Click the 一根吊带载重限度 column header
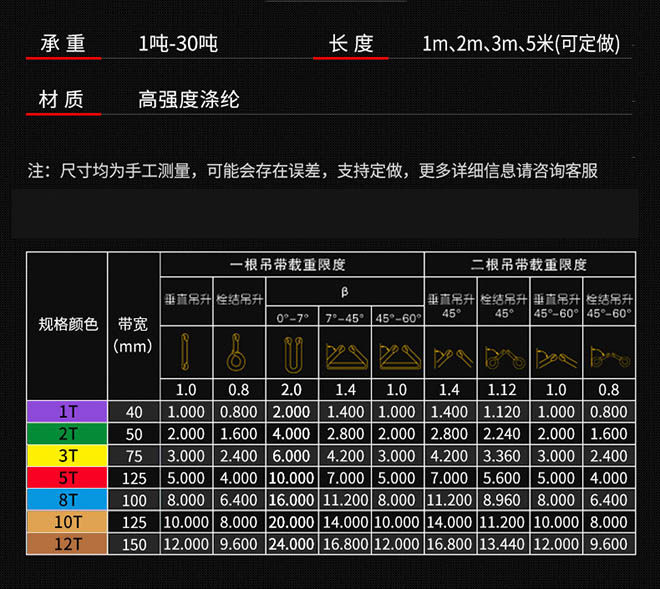660x589 pixels. (x=292, y=265)
